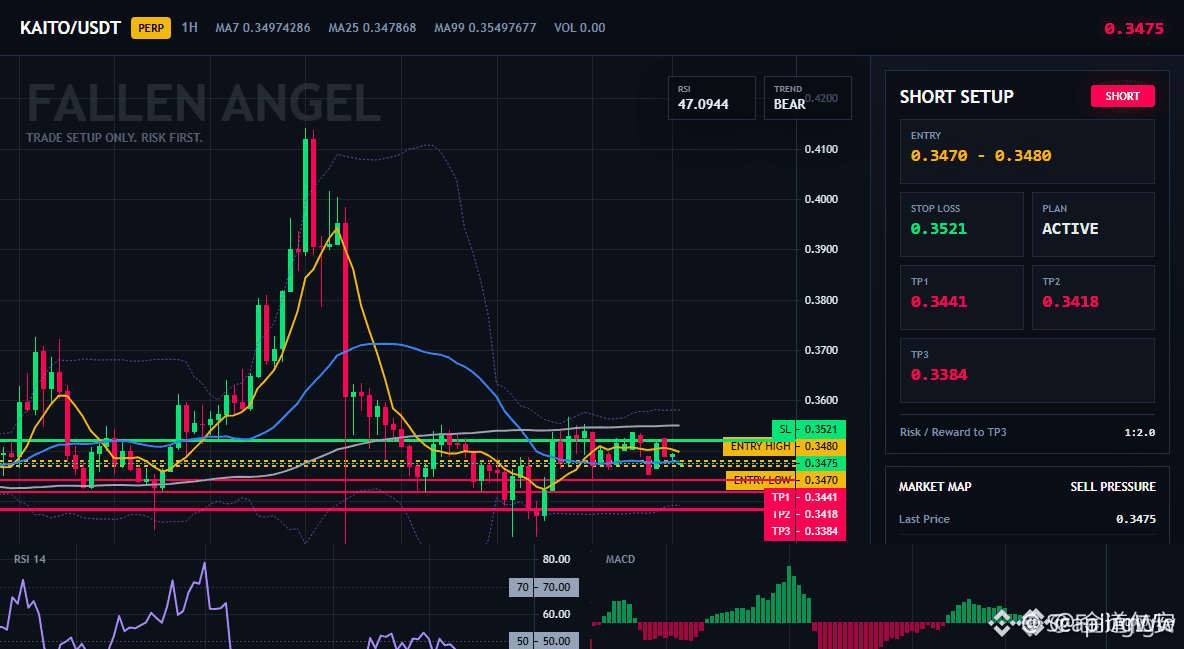Click the MACD panel label

(x=620, y=559)
